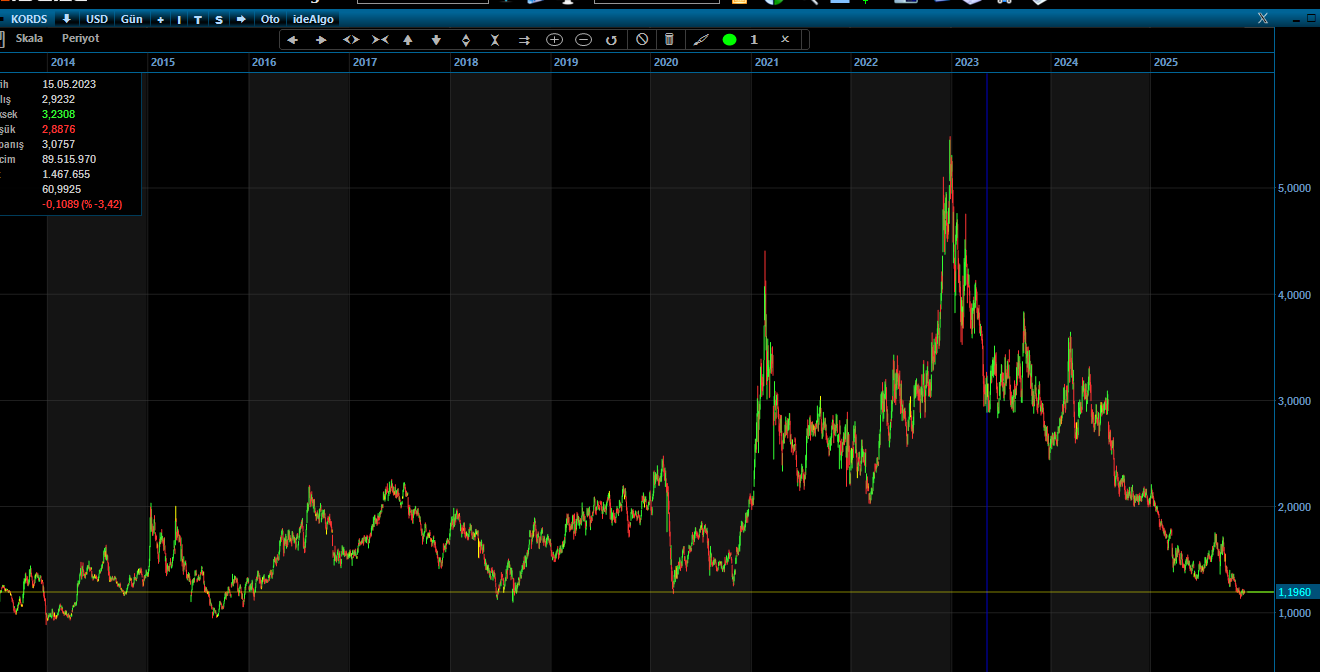Open the USD currency dropdown

tap(97, 19)
